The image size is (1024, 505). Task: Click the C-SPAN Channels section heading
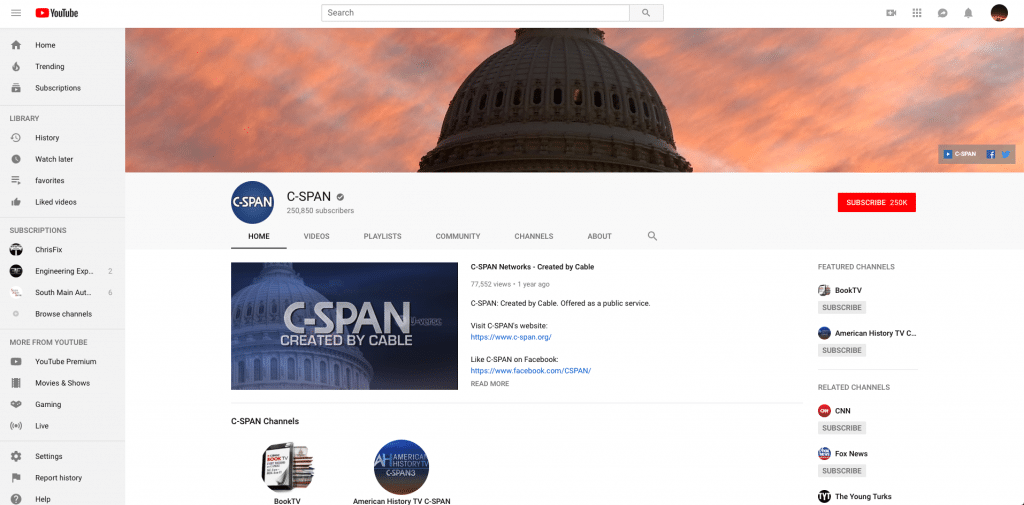[x=265, y=421]
